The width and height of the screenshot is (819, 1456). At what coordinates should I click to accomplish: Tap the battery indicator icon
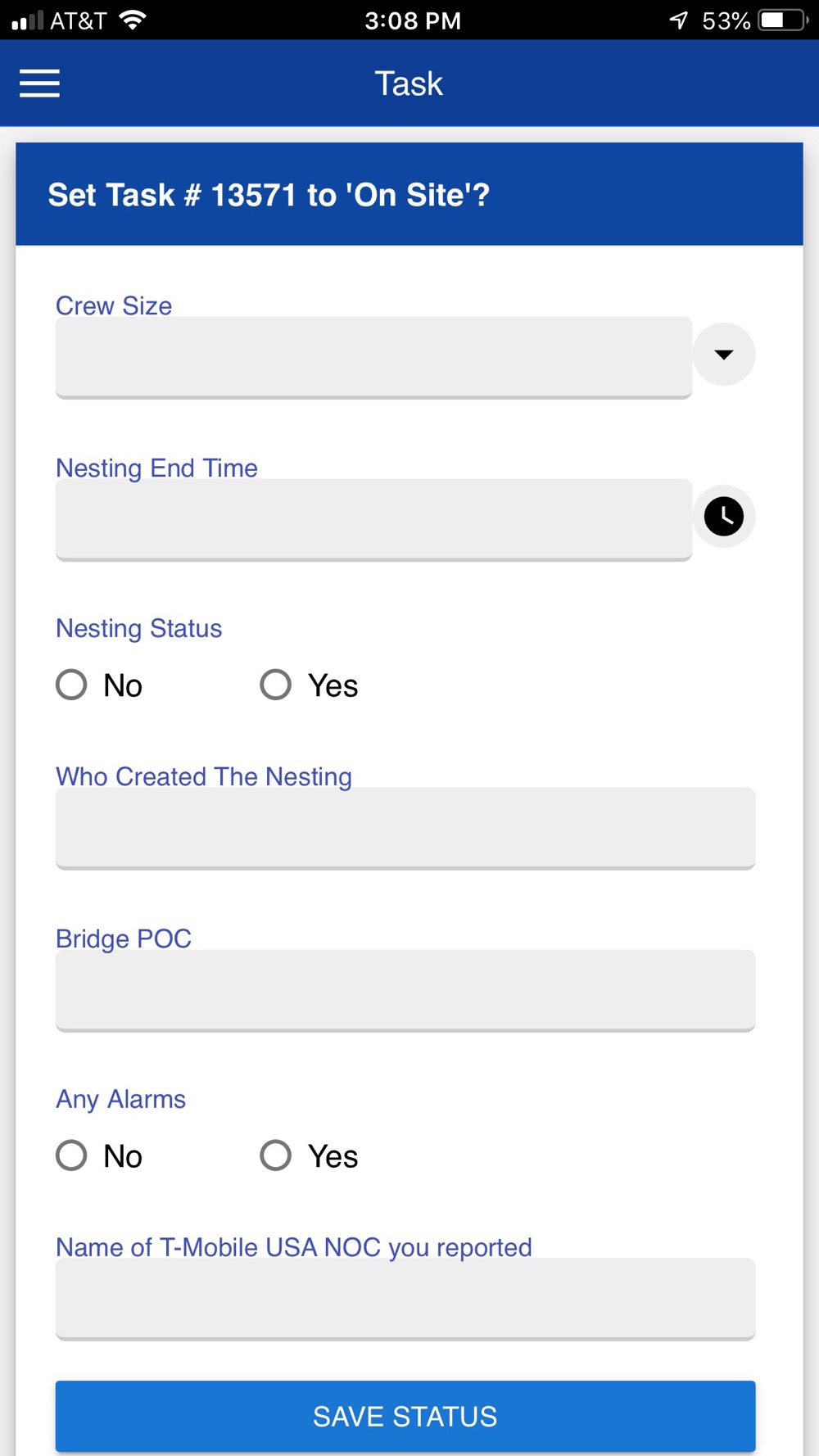pos(784,20)
